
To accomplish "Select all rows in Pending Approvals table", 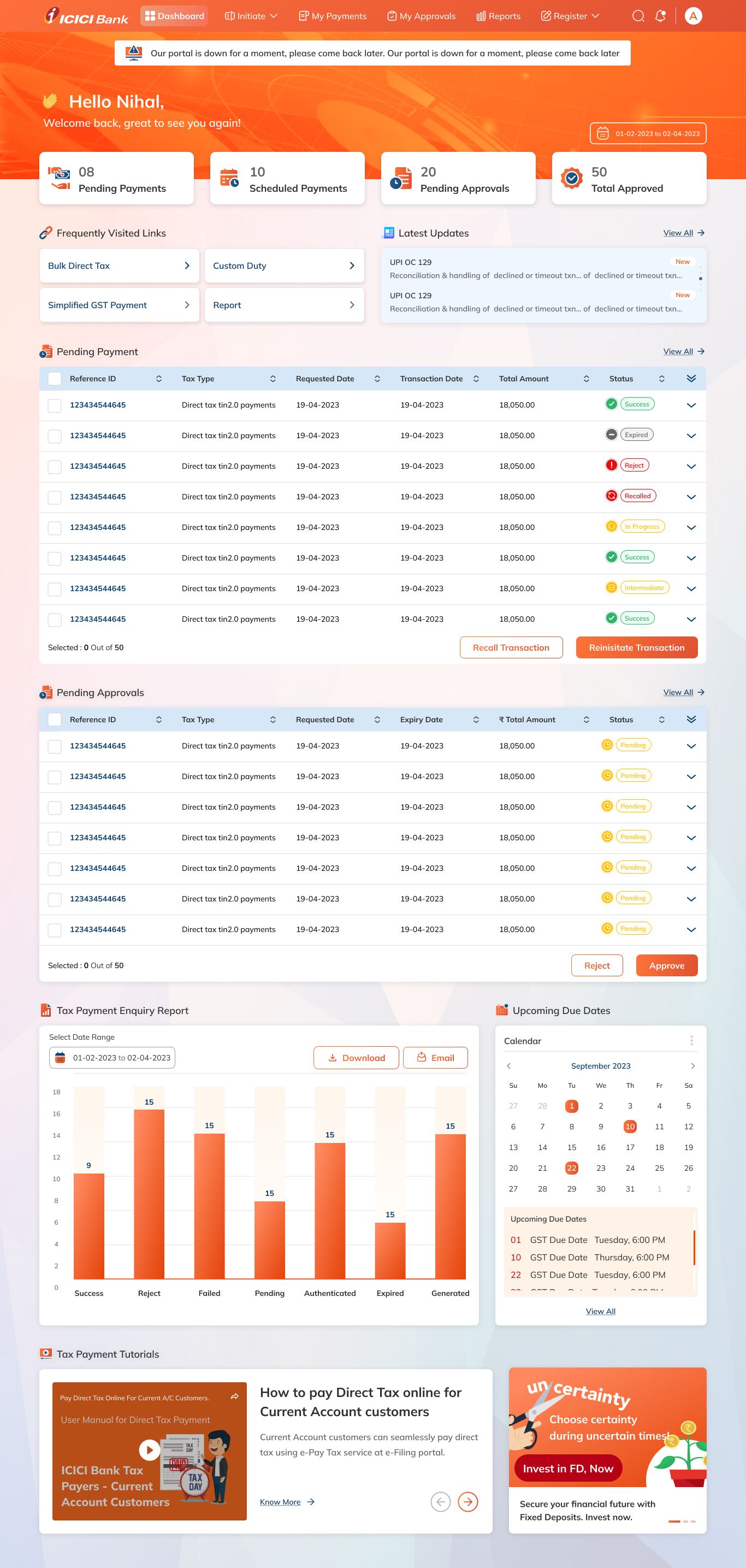I will point(55,720).
